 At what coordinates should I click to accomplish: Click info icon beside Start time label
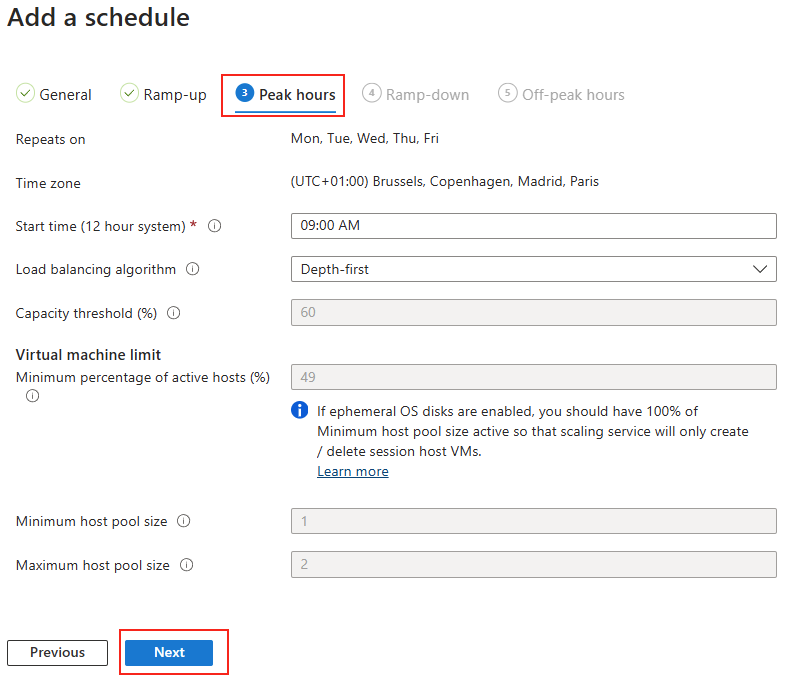point(215,226)
